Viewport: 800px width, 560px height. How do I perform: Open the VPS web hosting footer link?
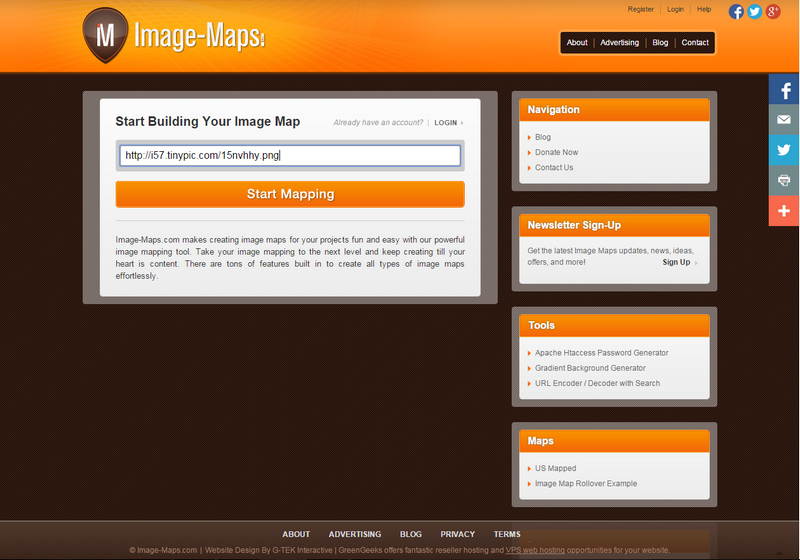[x=535, y=550]
